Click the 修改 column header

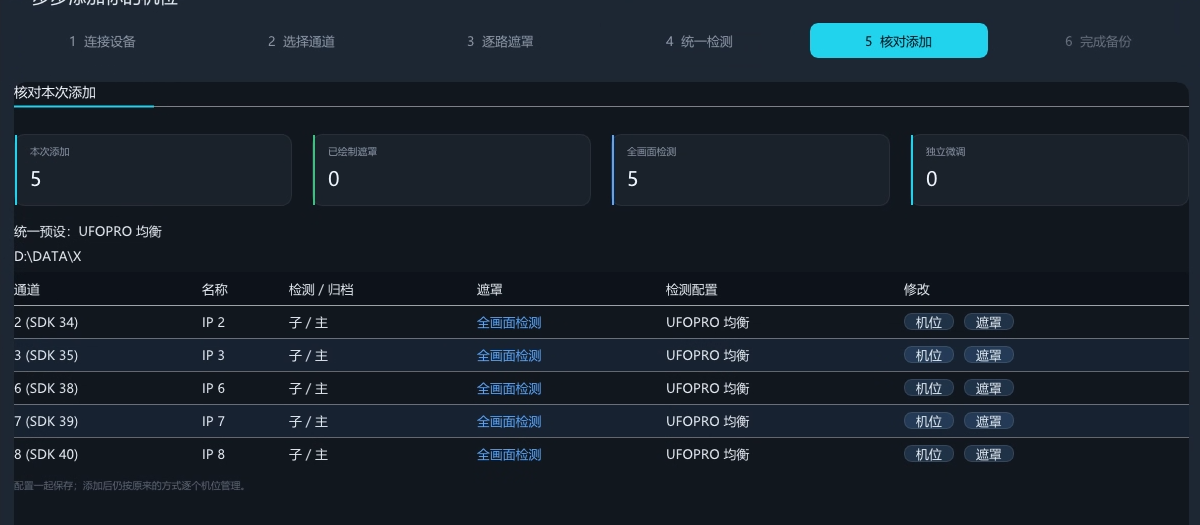(x=917, y=289)
